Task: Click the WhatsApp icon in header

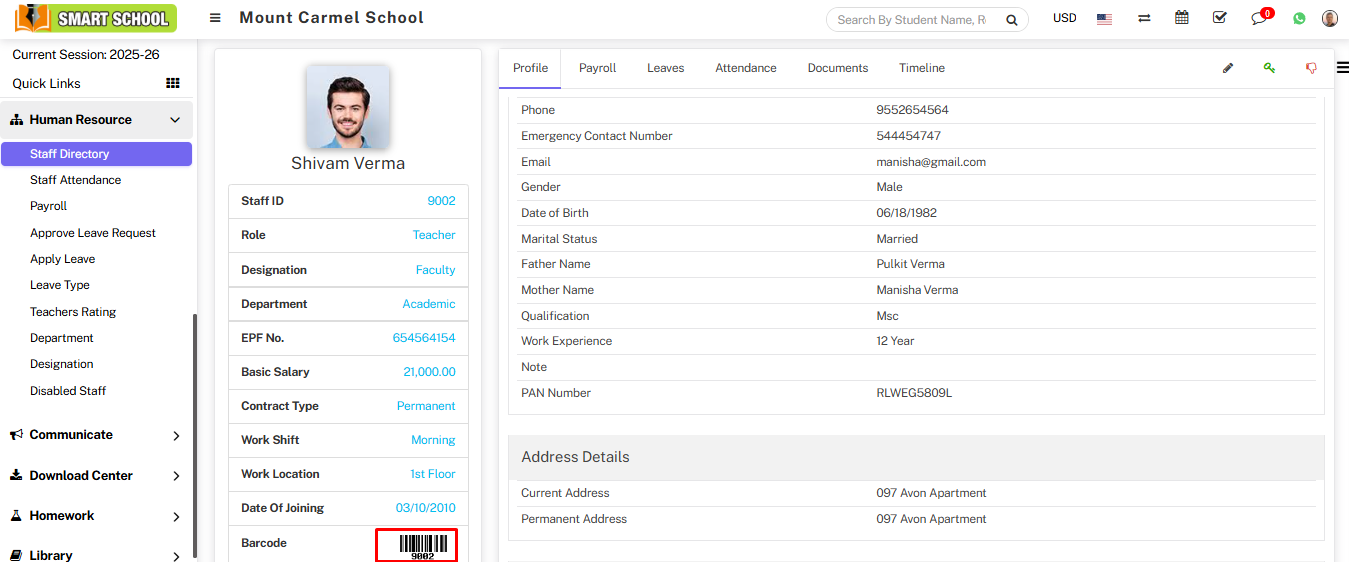Action: click(x=1299, y=18)
